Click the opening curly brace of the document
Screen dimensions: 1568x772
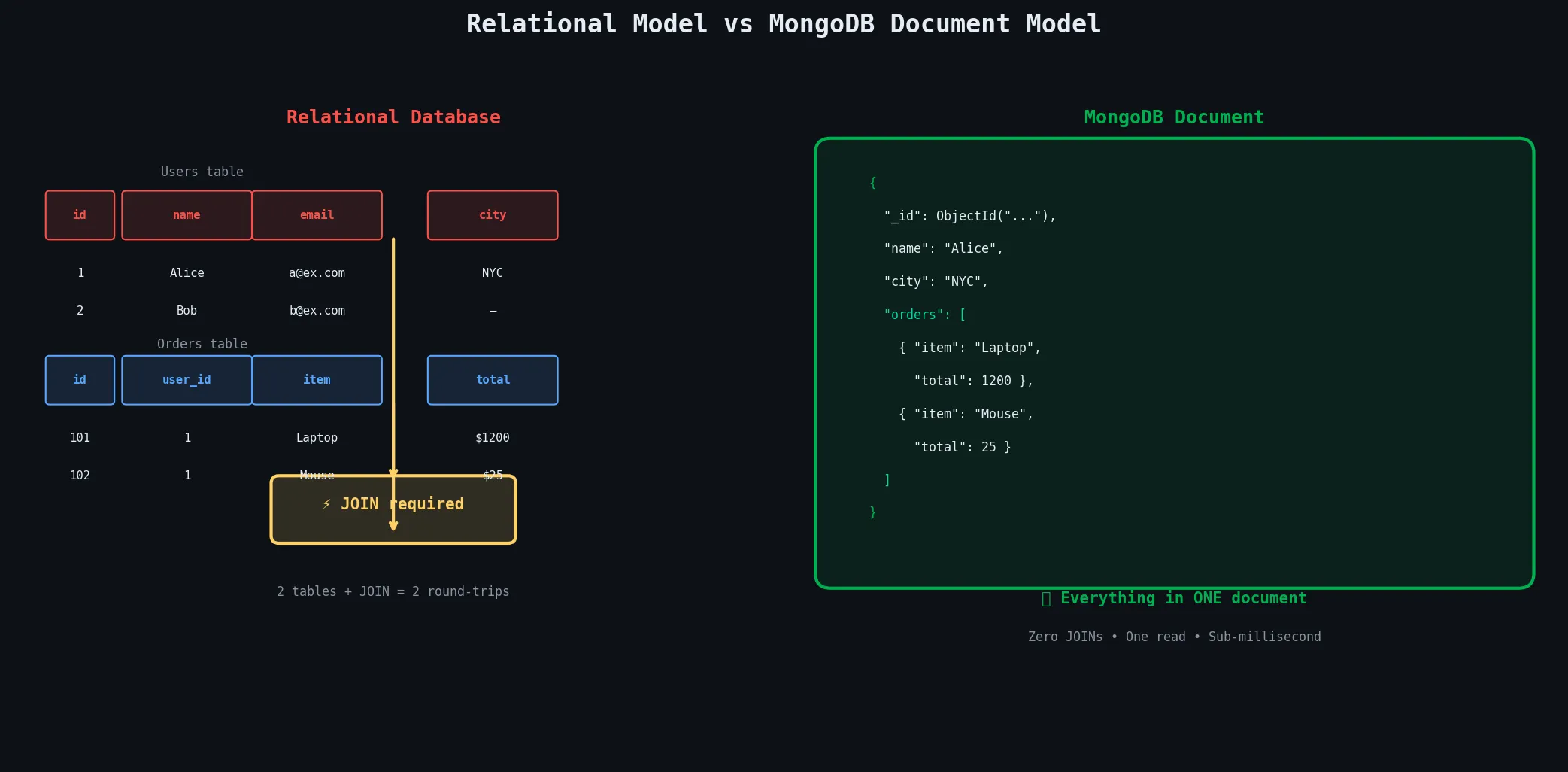872,183
